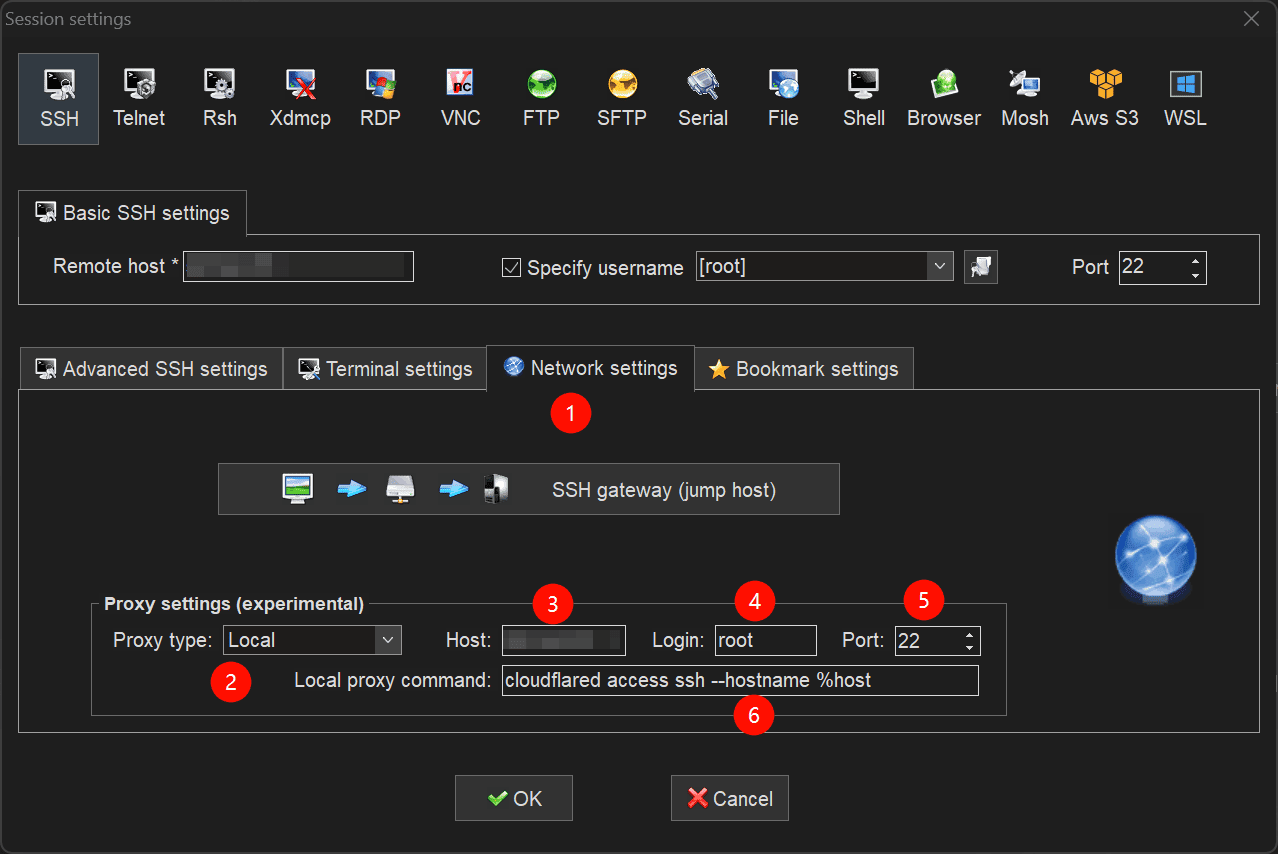Expand the Proxy type dropdown
1278x854 pixels.
click(387, 640)
